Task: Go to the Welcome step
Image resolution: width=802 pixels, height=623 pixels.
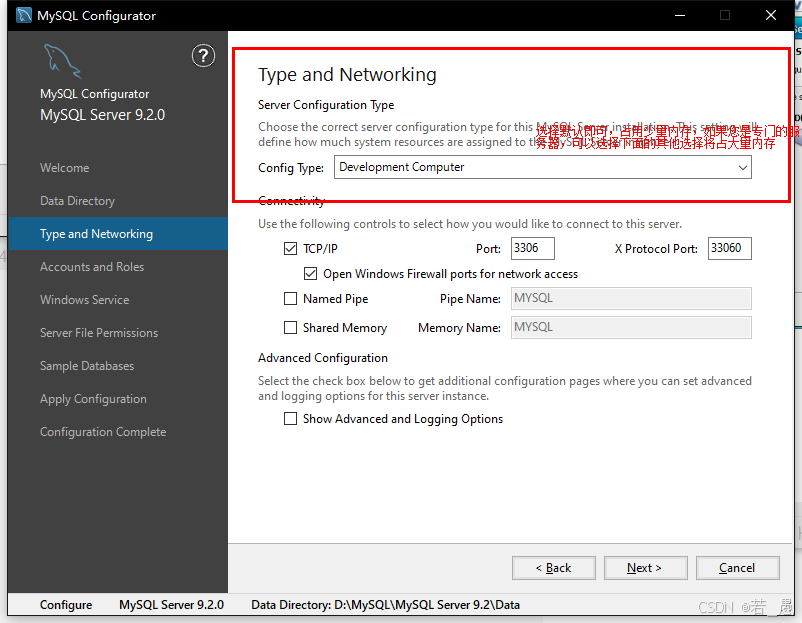Action: tap(65, 168)
